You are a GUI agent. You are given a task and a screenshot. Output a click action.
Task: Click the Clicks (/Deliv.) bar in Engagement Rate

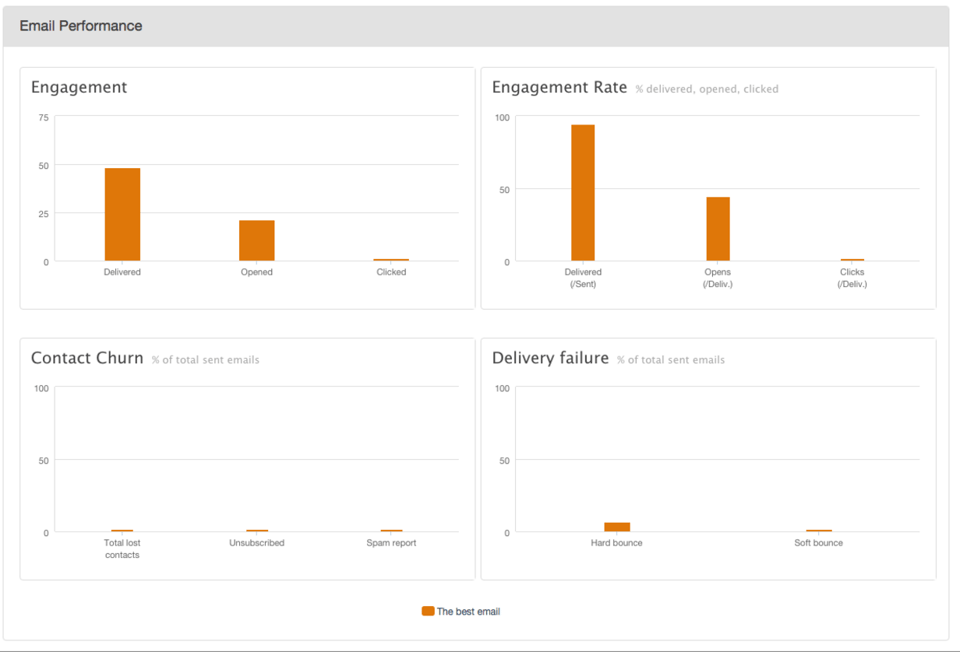[x=852, y=260]
